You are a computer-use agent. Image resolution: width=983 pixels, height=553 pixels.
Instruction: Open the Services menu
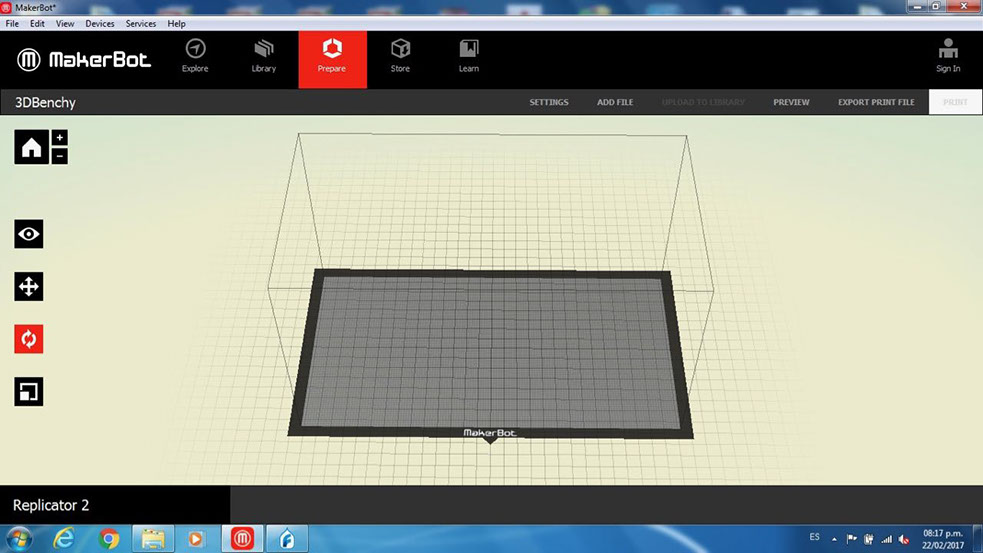[x=140, y=24]
